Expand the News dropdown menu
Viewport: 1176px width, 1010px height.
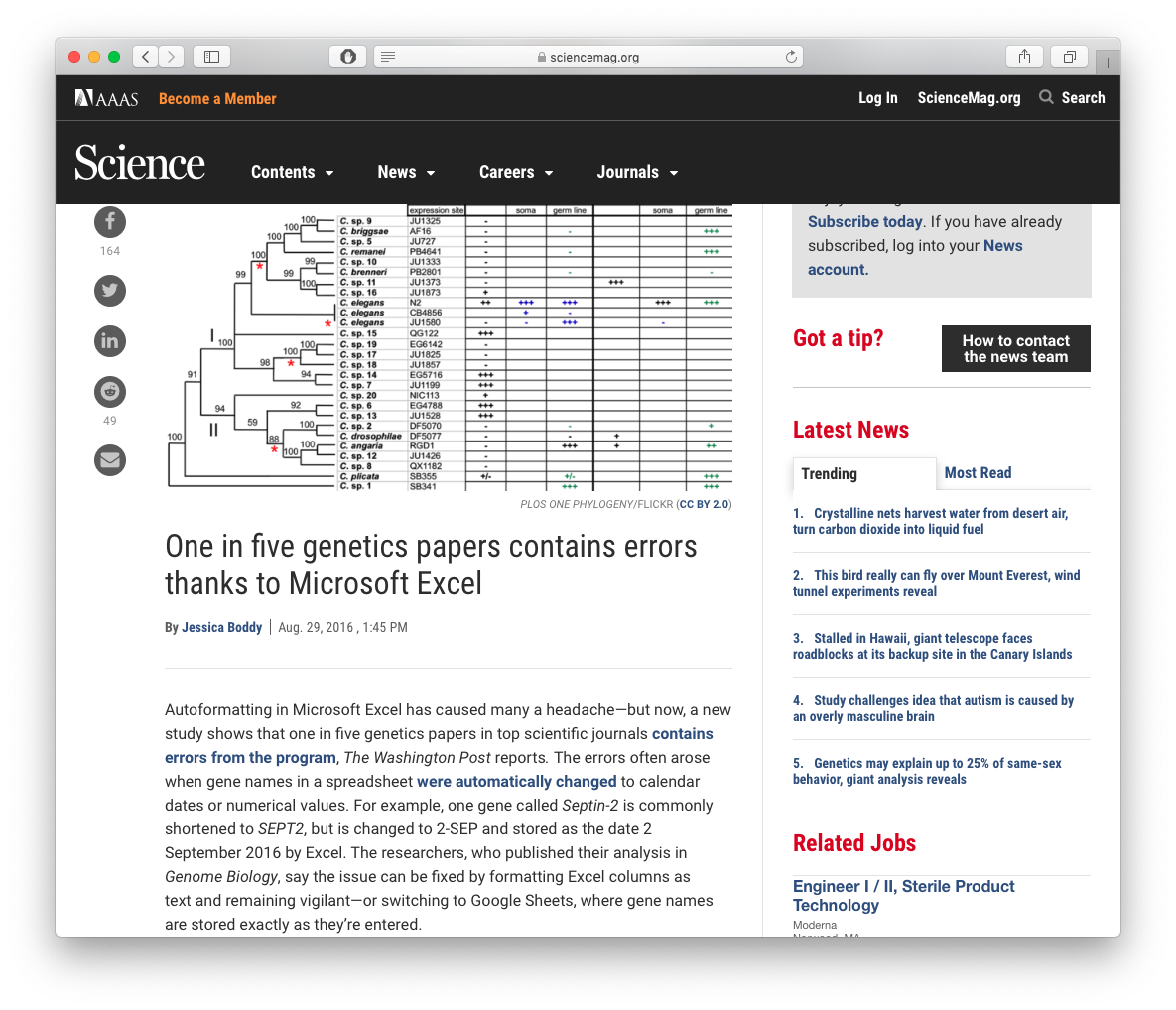click(x=406, y=172)
